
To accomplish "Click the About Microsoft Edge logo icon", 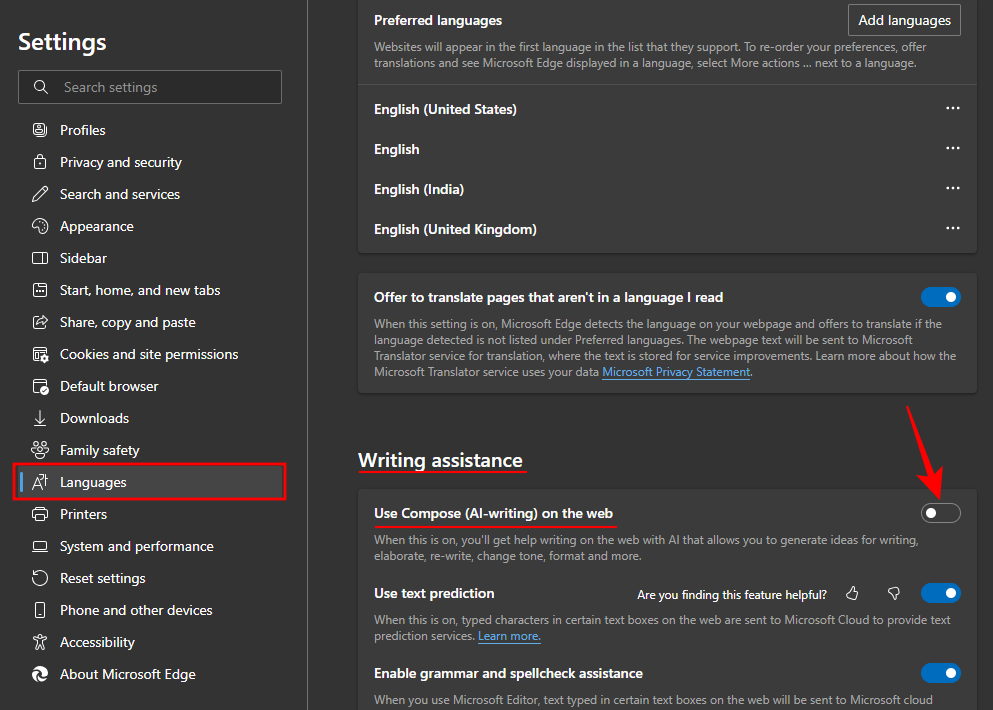I will [40, 674].
